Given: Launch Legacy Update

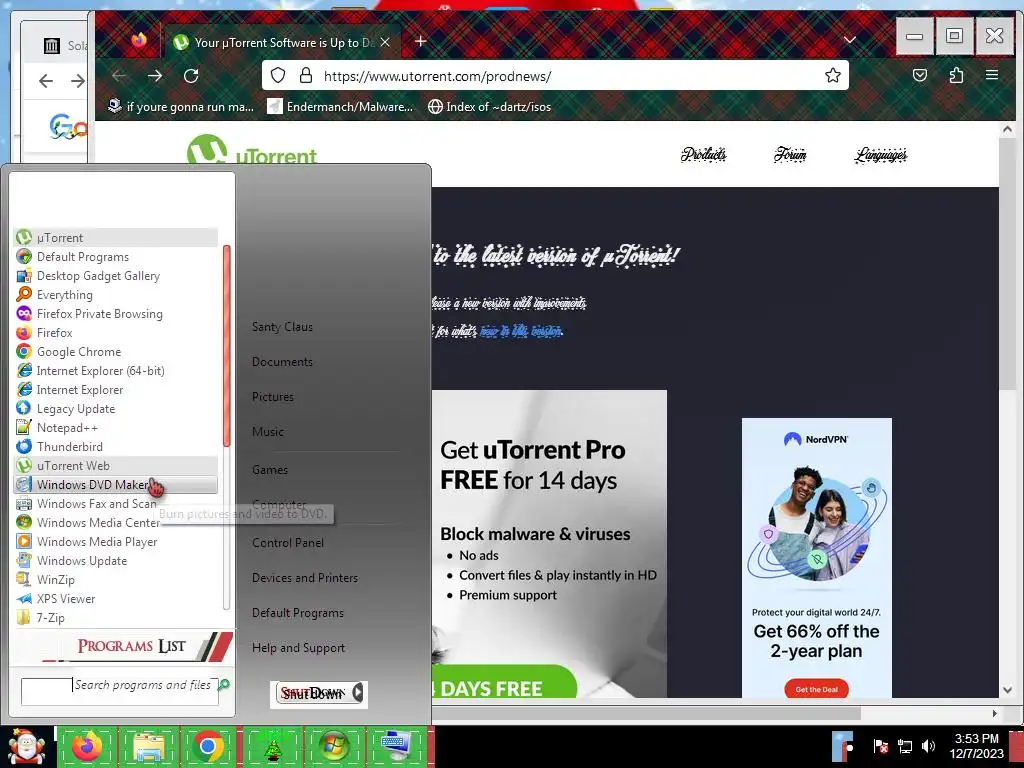Looking at the screenshot, I should 116,408.
